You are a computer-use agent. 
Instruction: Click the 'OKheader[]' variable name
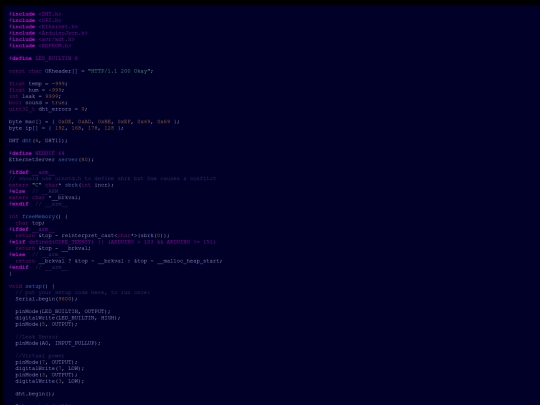(61, 71)
